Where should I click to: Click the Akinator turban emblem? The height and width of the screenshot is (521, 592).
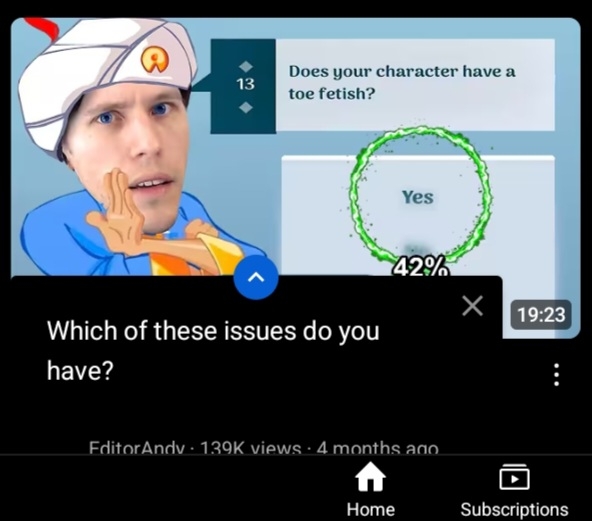[x=155, y=61]
